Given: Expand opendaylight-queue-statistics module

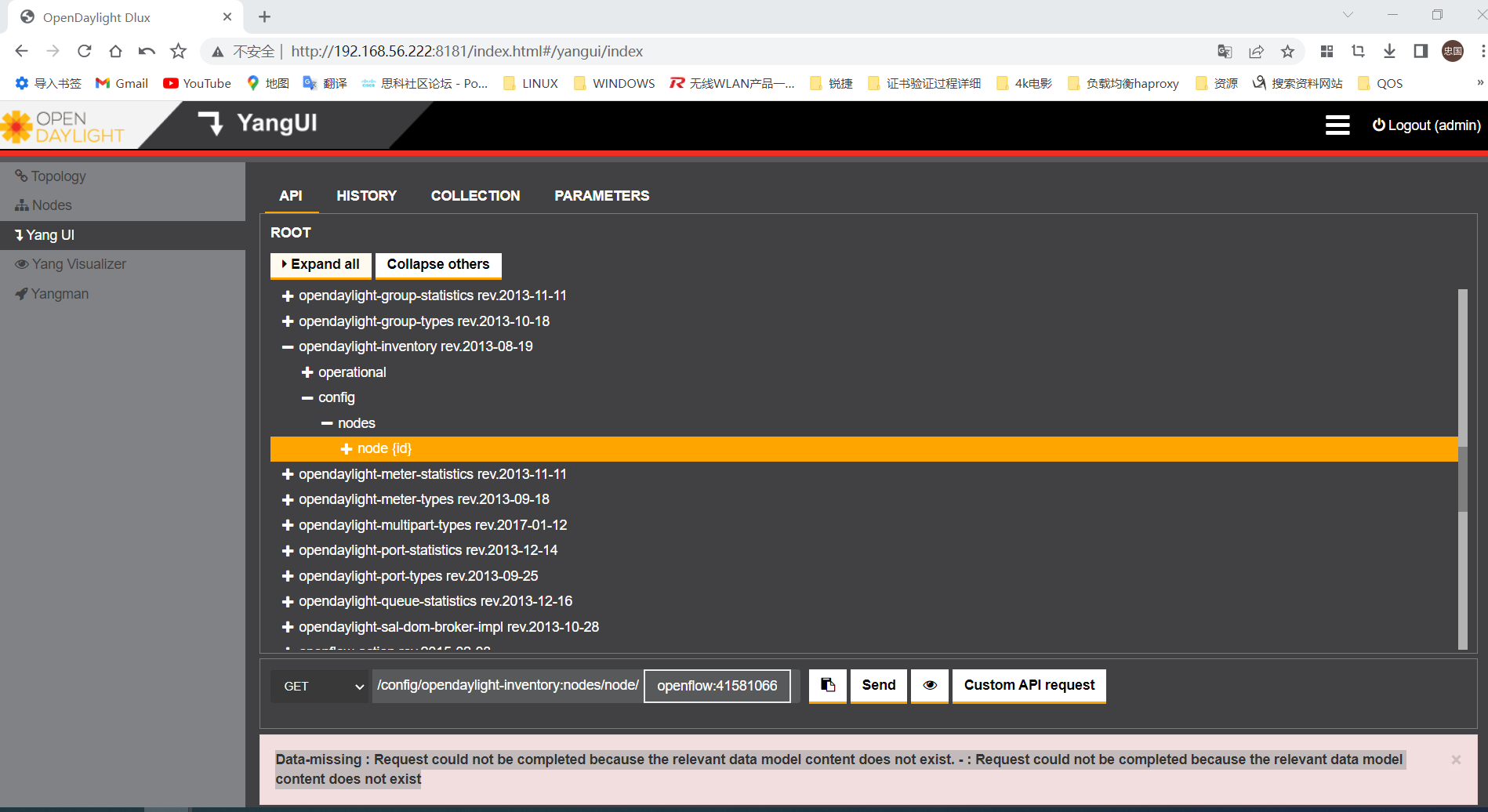Looking at the screenshot, I should coord(288,602).
